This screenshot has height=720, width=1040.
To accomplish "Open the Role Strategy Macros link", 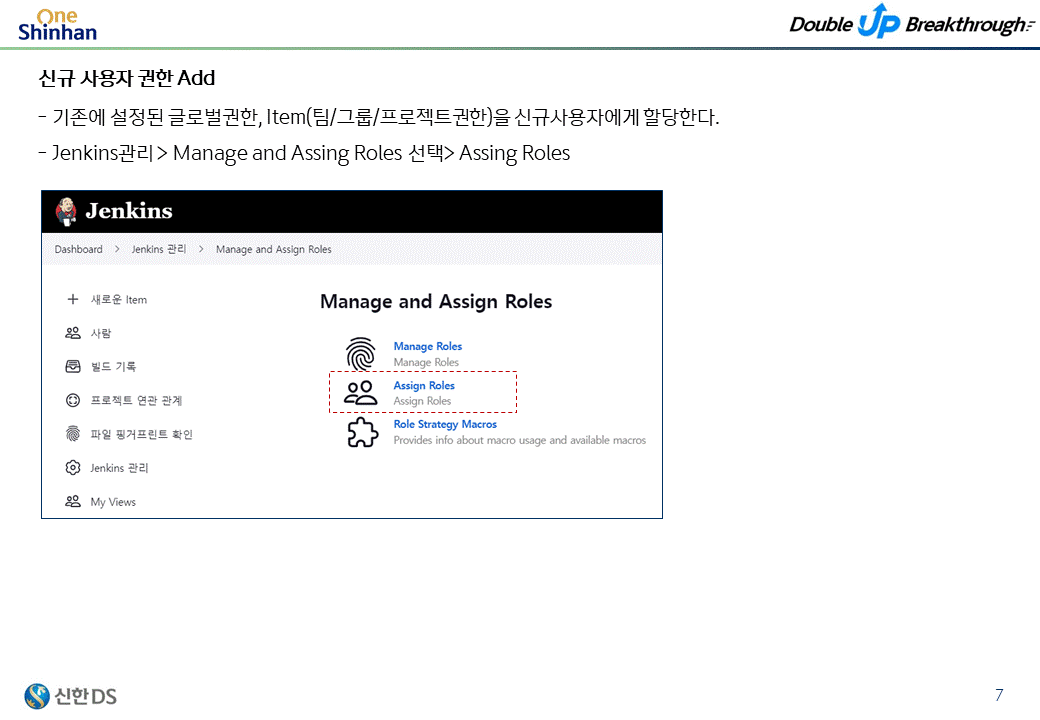I will click(445, 424).
